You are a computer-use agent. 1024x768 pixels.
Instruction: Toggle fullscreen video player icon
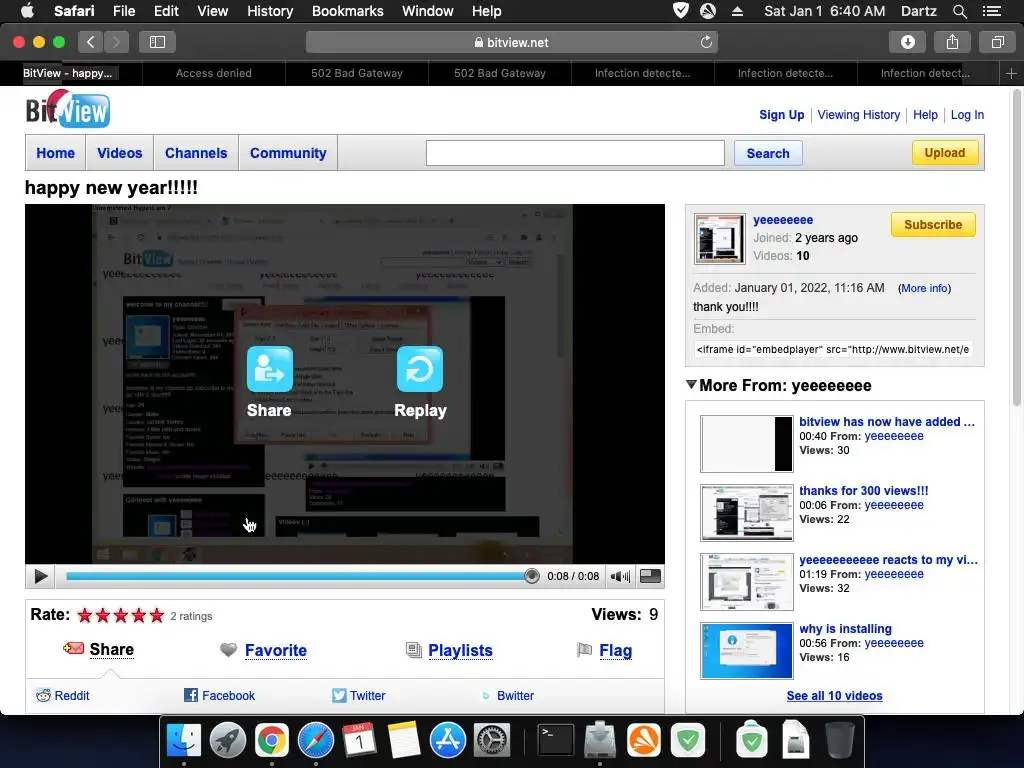coord(650,576)
